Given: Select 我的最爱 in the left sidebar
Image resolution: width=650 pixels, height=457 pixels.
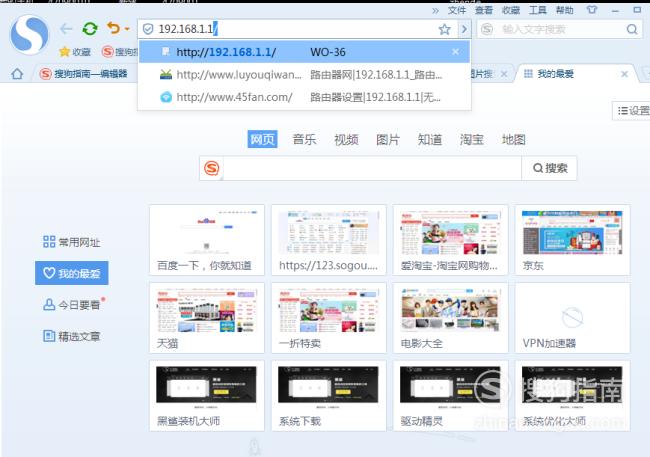Looking at the screenshot, I should (72, 273).
